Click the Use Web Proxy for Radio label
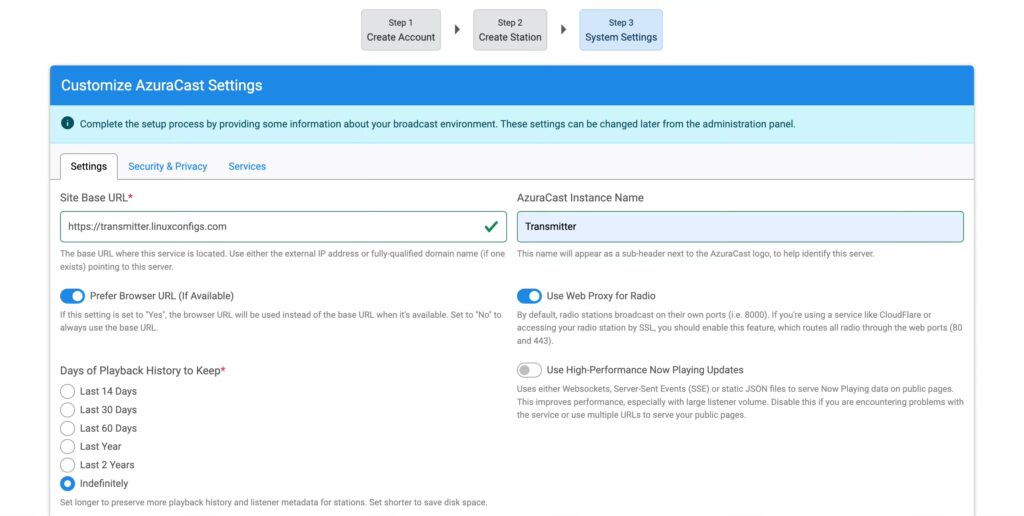Viewport: 1024px width, 516px height. [x=601, y=296]
